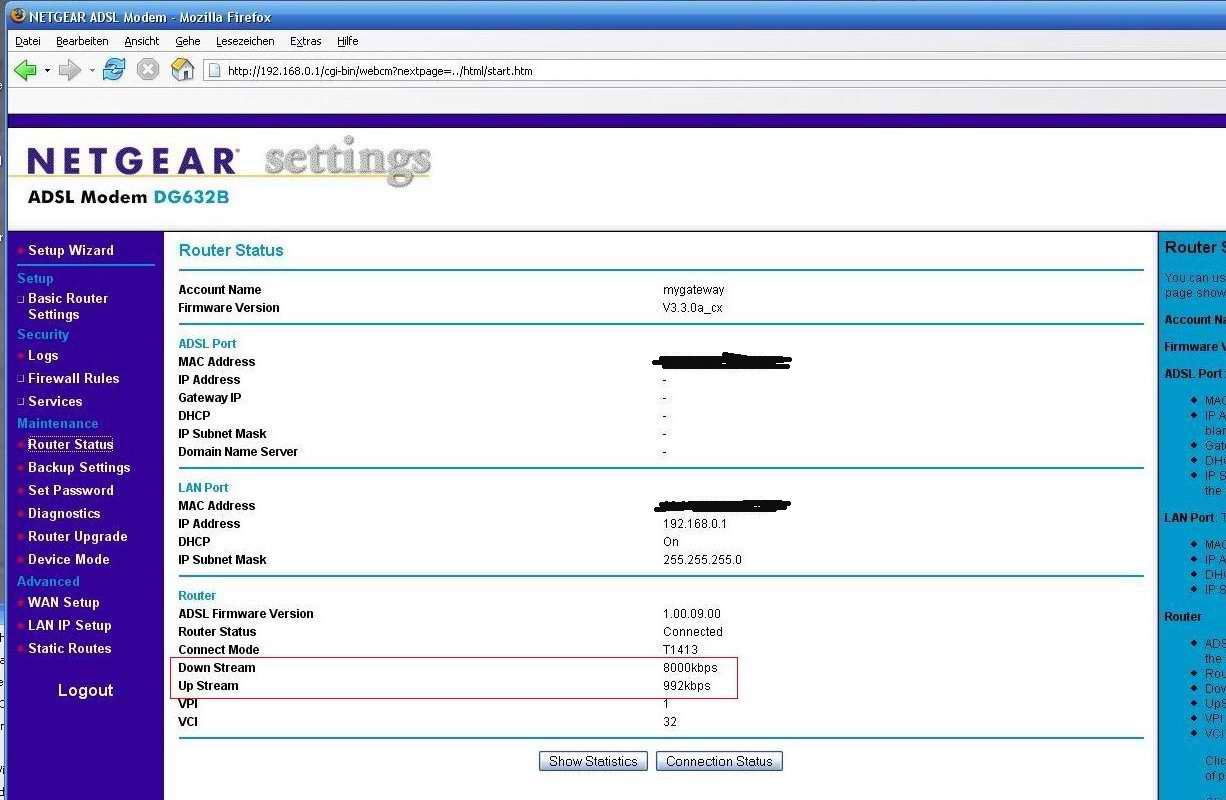The image size is (1226, 800).
Task: Click the Up Stream value 992kbps
Action: point(687,686)
